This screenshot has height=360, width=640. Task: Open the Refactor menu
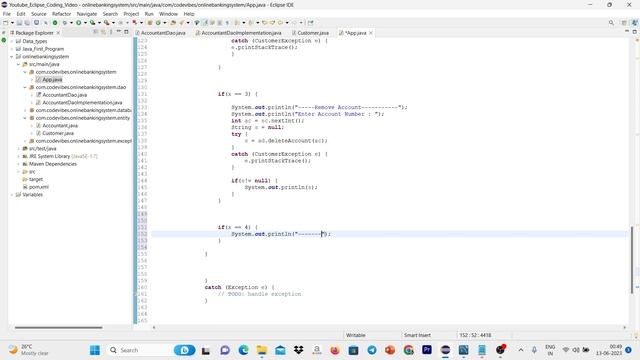[62, 14]
